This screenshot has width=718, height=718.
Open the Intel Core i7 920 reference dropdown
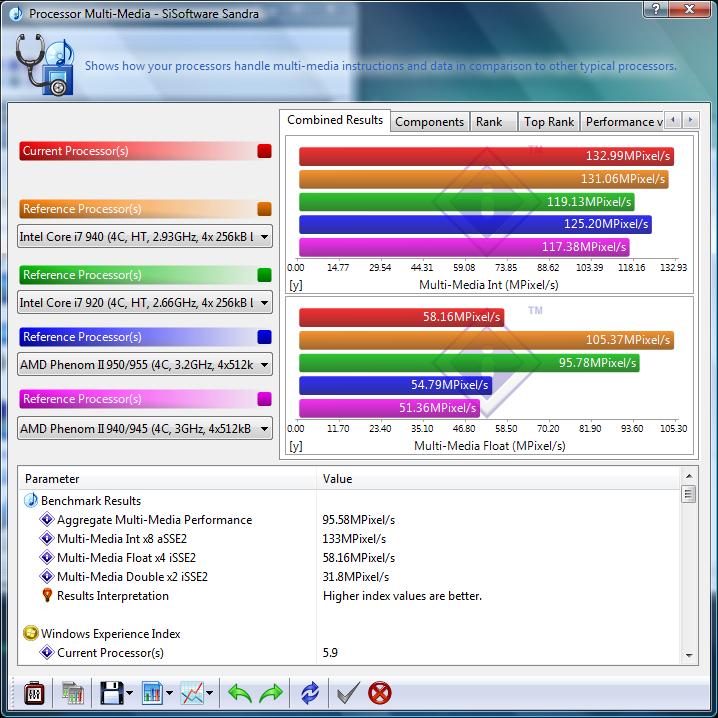[145, 302]
